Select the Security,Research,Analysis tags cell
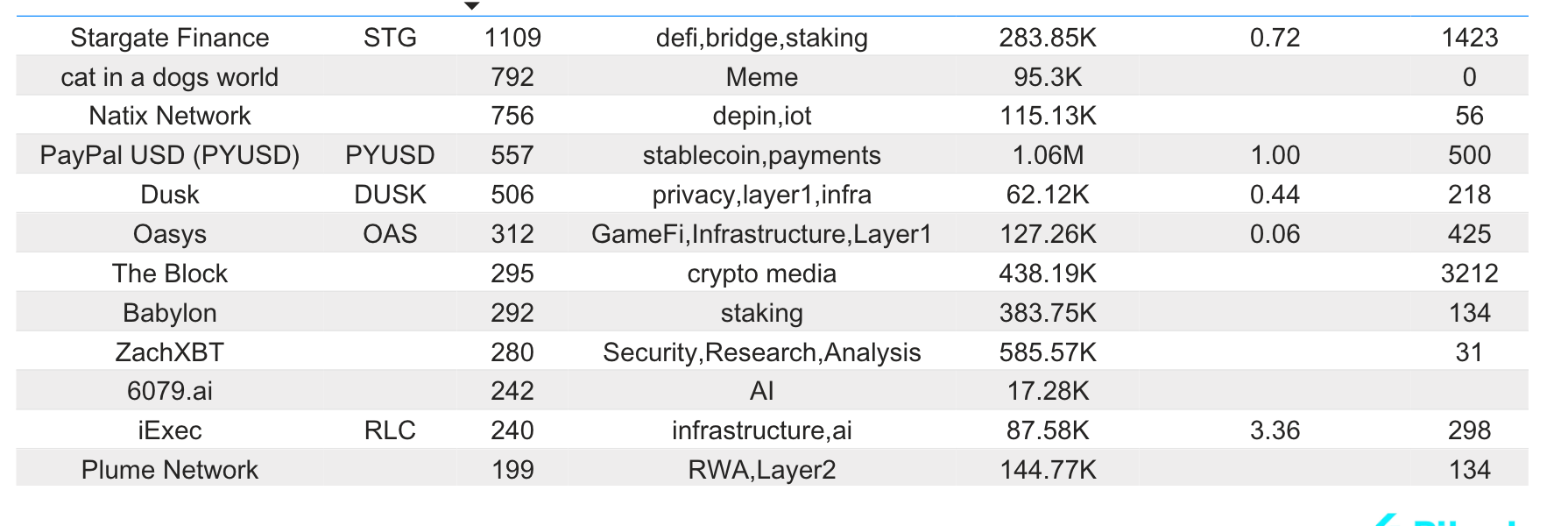The width and height of the screenshot is (1568, 526). pyautogui.click(x=761, y=352)
